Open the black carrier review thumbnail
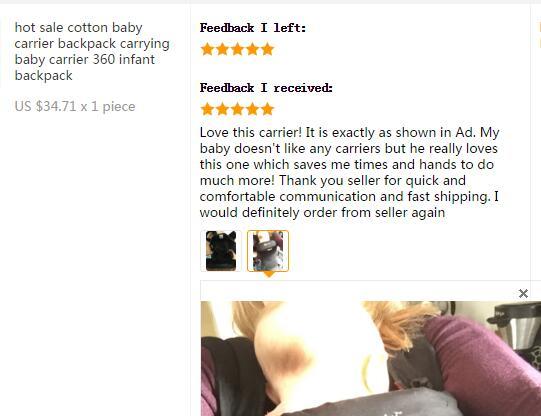The height and width of the screenshot is (416, 541). (221, 251)
